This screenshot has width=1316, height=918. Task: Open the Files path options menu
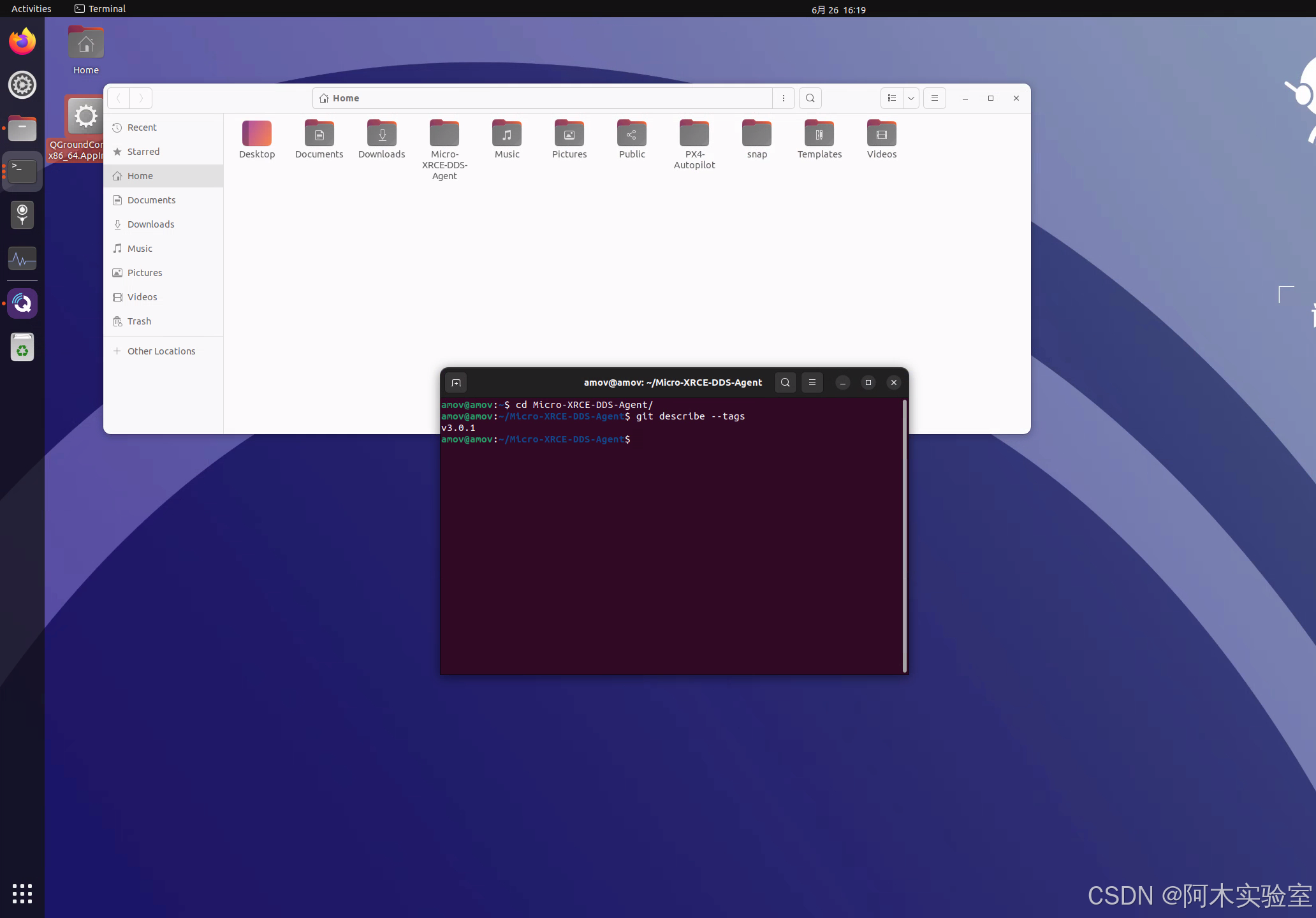pyautogui.click(x=784, y=98)
